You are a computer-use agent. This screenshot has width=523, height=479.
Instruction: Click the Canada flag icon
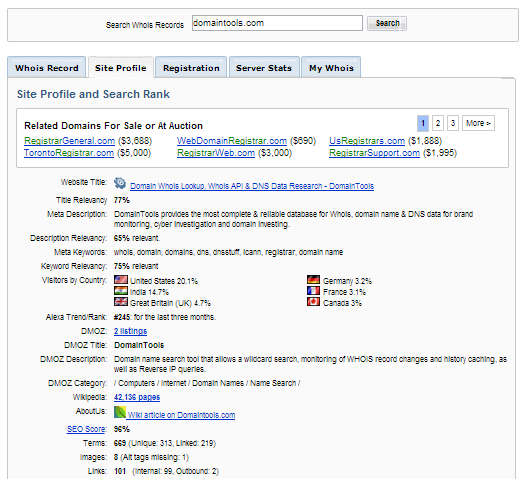(314, 302)
